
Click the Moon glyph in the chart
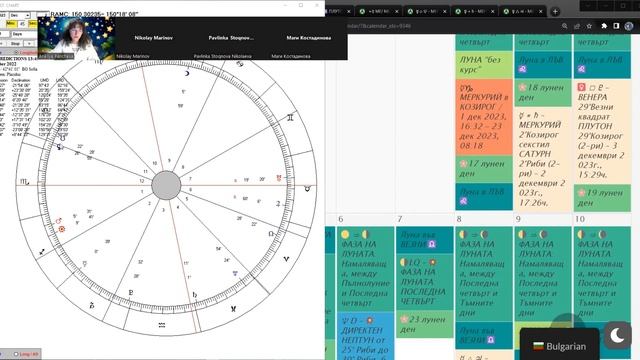[x=187, y=73]
